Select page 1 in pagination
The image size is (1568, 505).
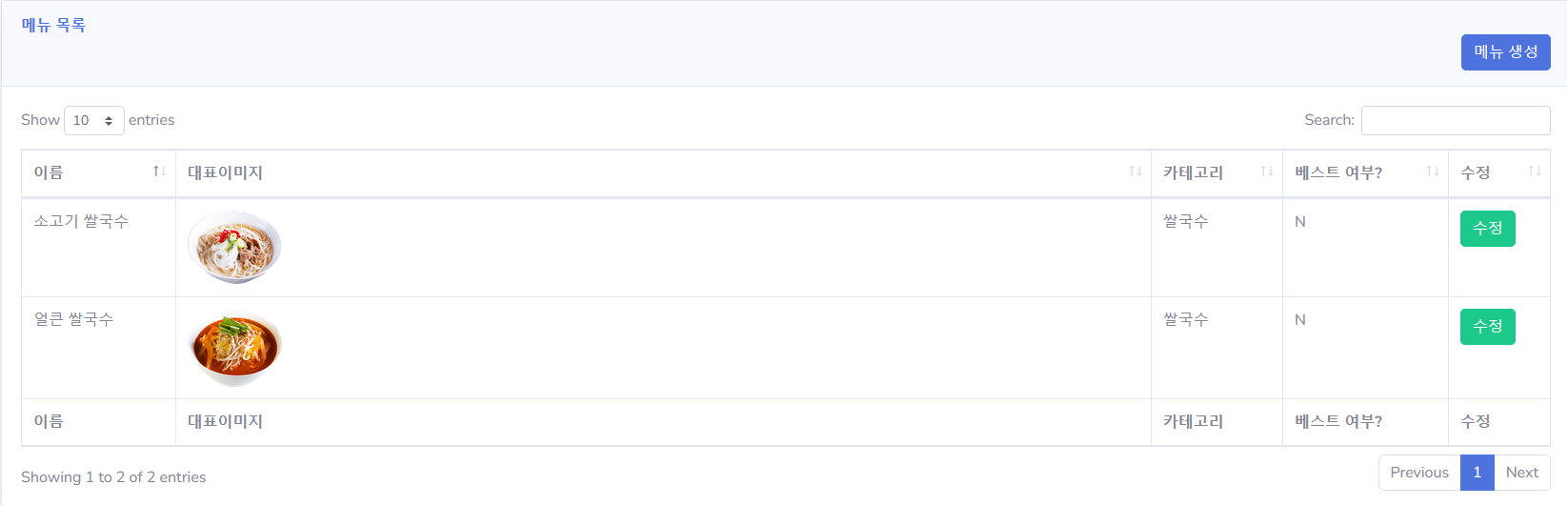[x=1478, y=473]
